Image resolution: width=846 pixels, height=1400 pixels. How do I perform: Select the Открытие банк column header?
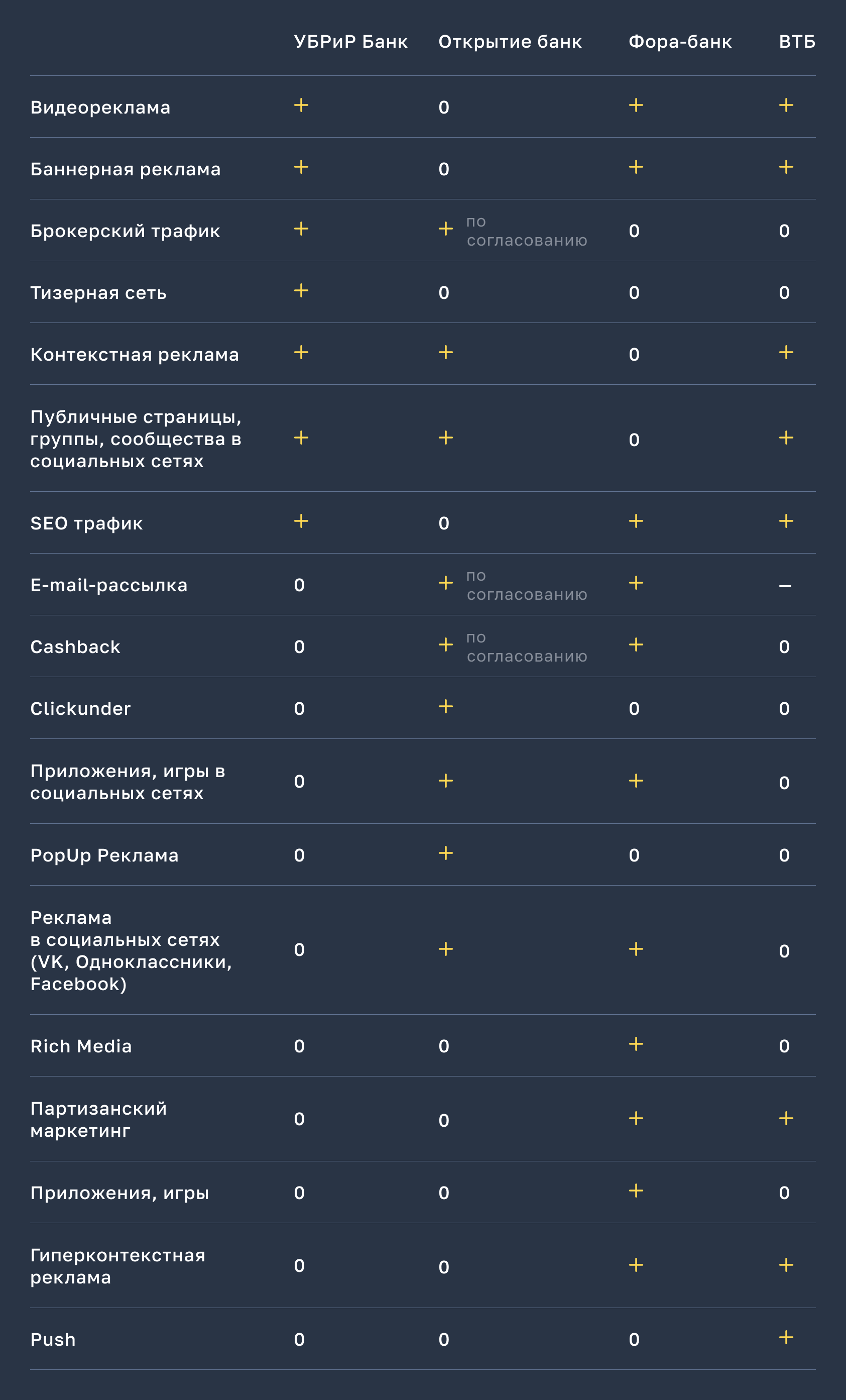pos(510,42)
